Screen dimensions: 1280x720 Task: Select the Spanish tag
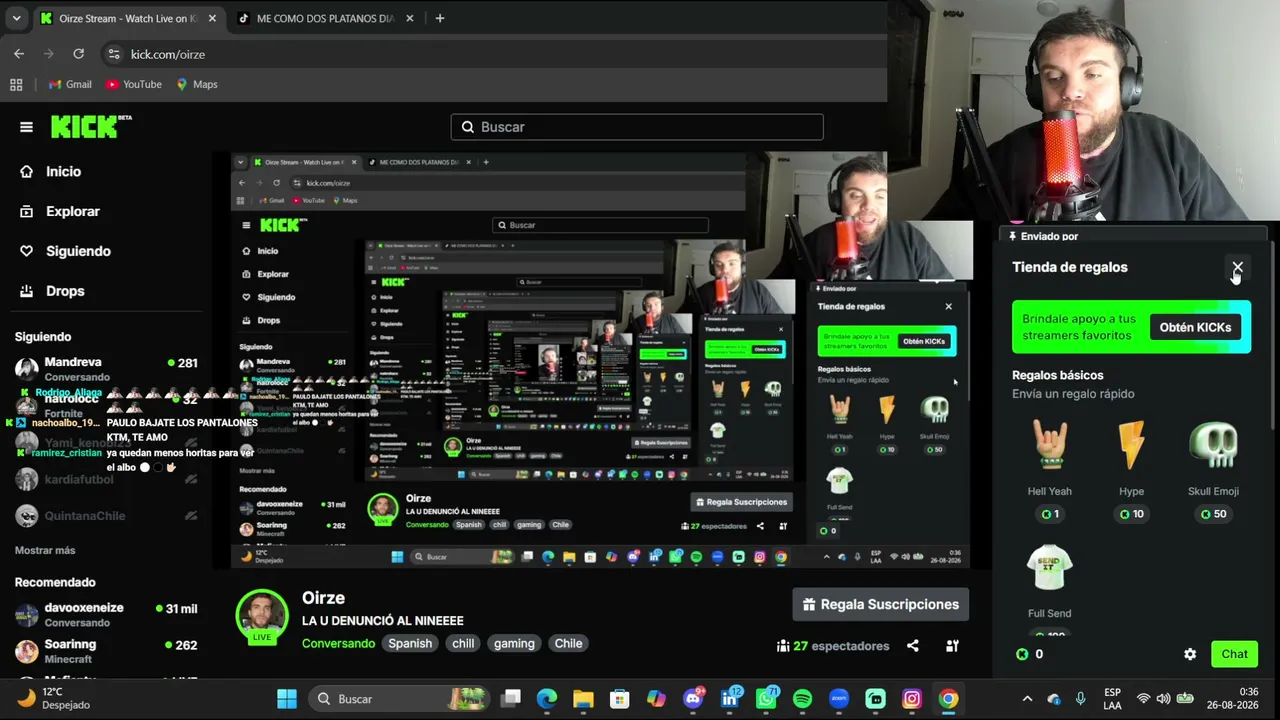coord(410,643)
